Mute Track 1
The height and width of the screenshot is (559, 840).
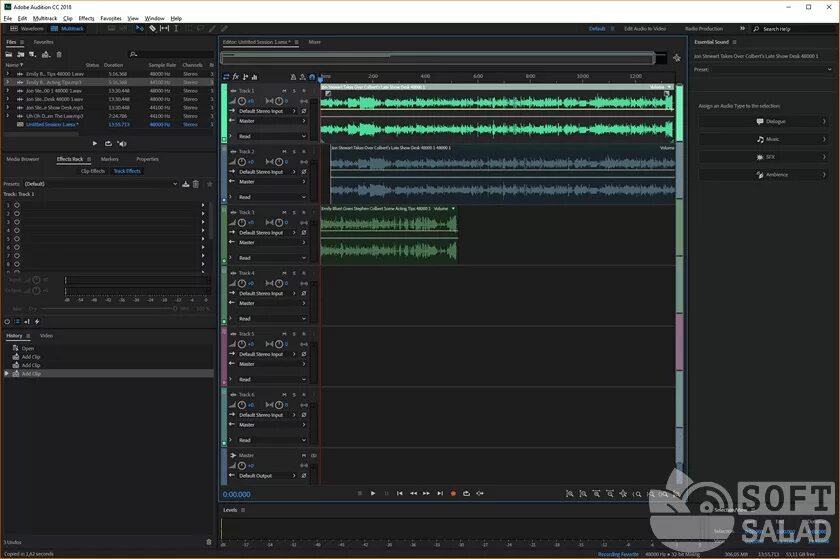click(x=284, y=91)
